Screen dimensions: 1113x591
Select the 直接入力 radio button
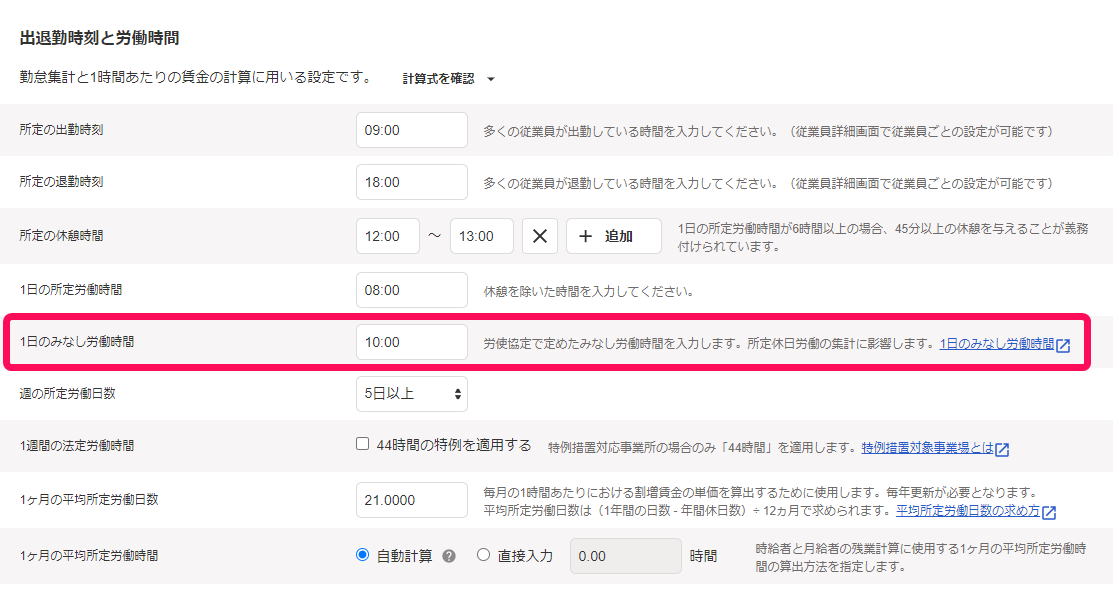pos(483,555)
